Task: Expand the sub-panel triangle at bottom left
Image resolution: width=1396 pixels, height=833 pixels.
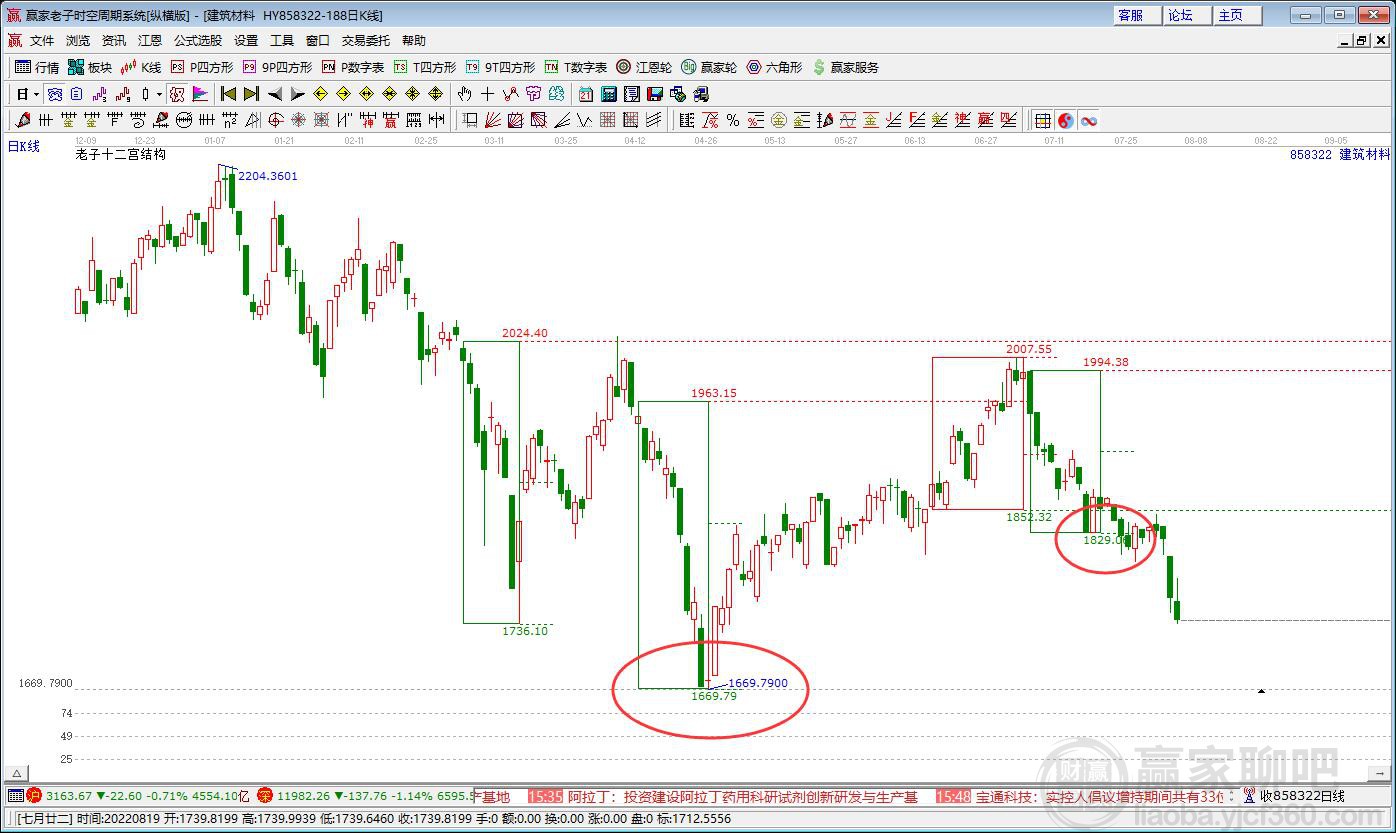Action: point(16,773)
